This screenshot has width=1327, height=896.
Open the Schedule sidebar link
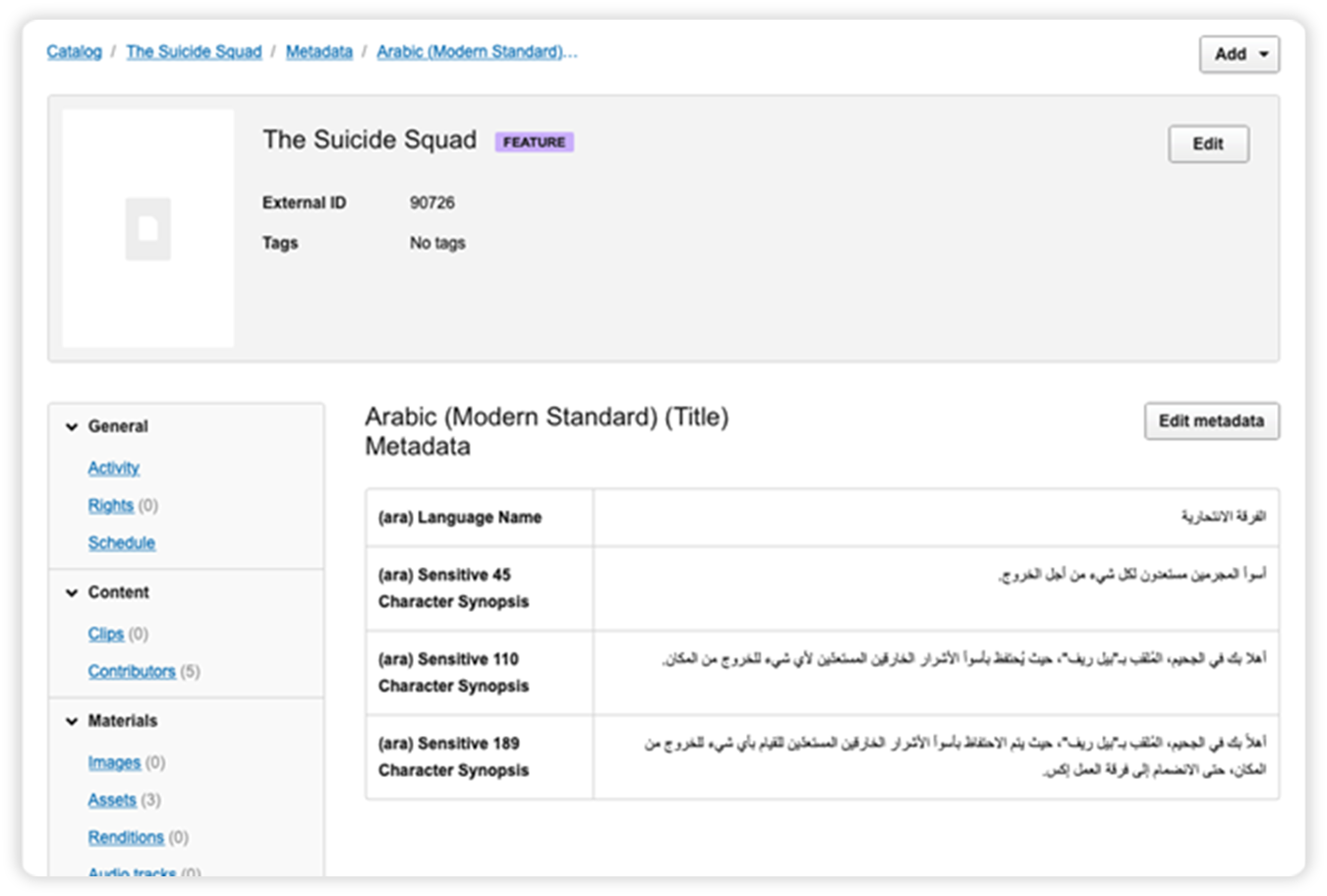(122, 542)
